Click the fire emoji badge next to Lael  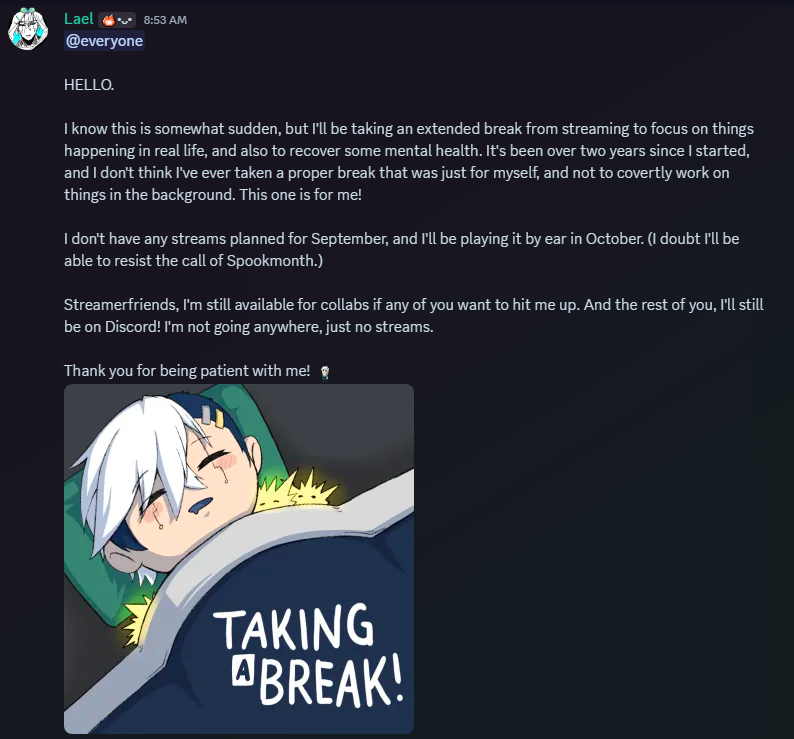[108, 20]
